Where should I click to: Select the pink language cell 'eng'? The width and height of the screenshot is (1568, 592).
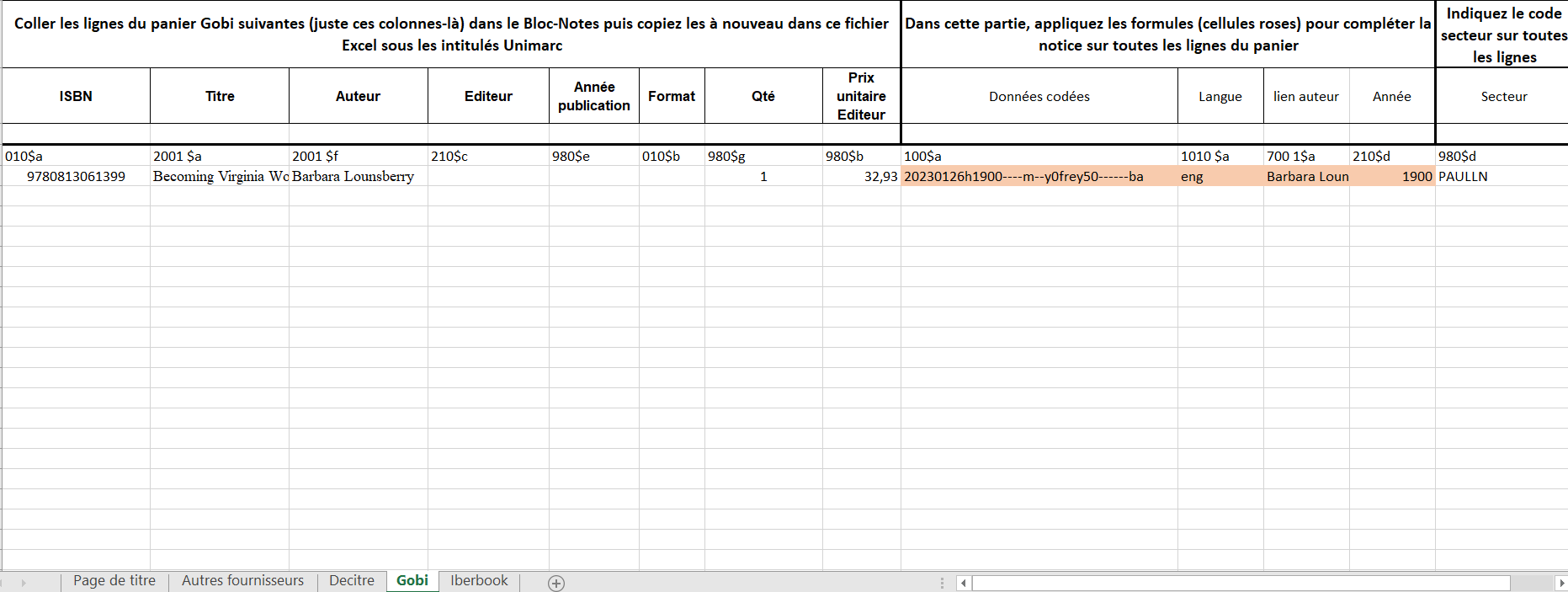click(x=1220, y=177)
